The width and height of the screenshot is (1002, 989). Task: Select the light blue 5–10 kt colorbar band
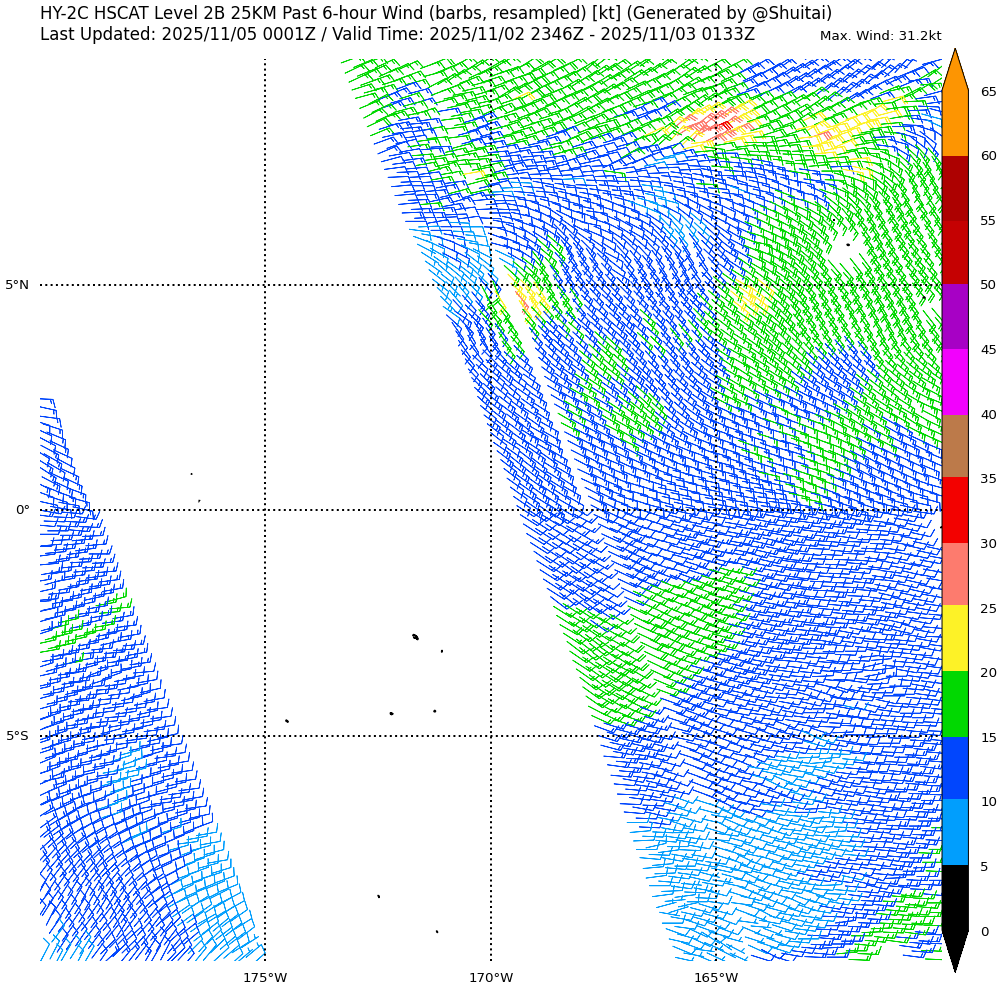(x=955, y=832)
